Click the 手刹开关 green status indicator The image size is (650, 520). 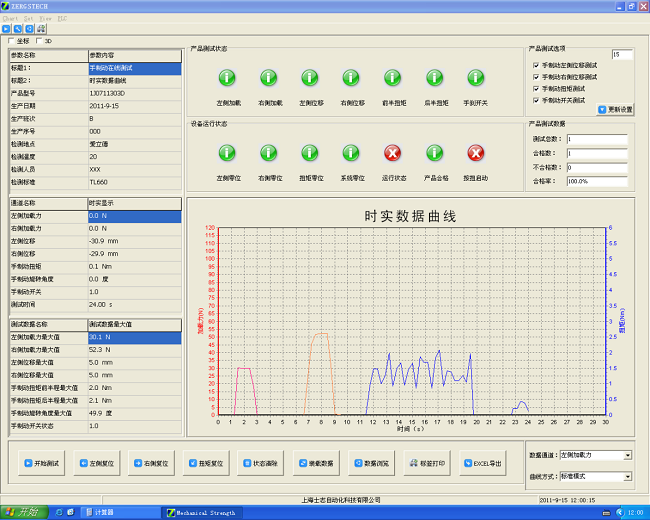[x=476, y=78]
